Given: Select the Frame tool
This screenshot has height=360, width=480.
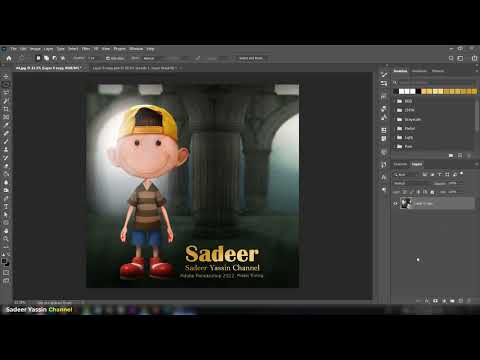Looking at the screenshot, I should click(6, 117).
